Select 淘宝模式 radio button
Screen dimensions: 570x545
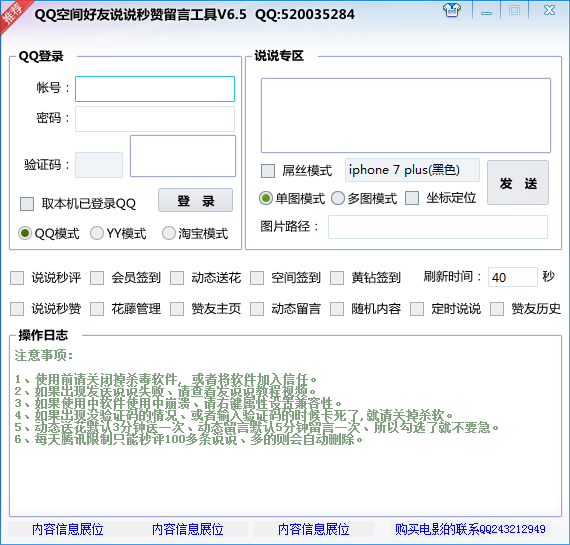169,233
